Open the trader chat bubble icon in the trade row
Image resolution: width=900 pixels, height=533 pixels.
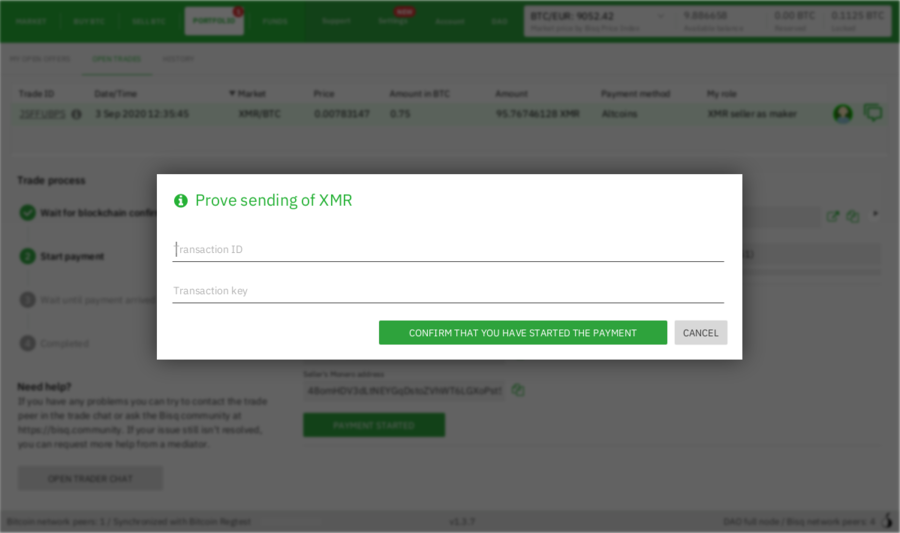tap(873, 113)
